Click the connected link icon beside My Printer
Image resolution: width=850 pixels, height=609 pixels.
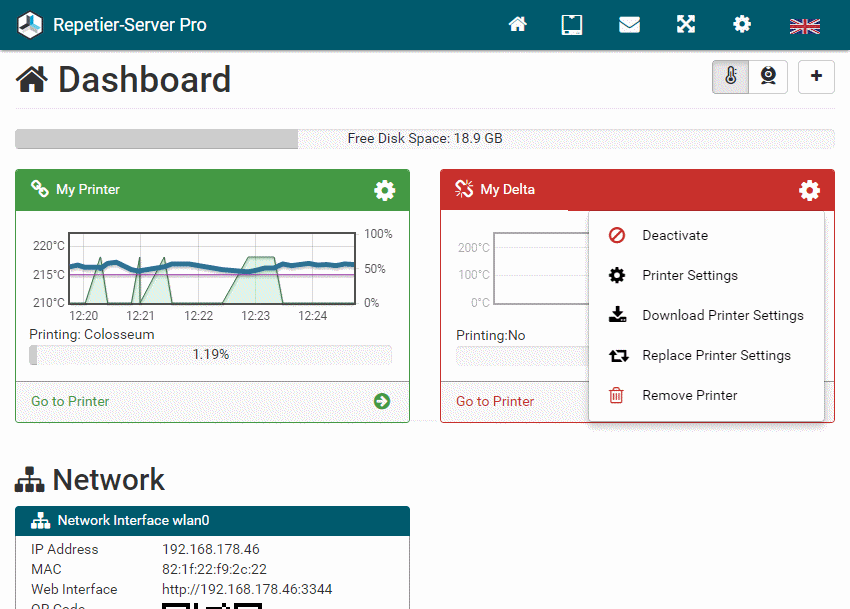[40, 189]
